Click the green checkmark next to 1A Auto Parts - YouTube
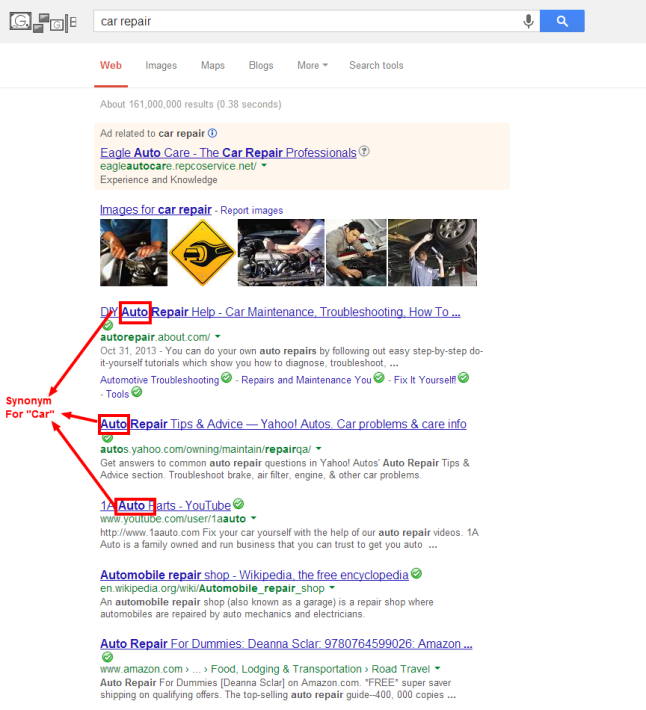The width and height of the screenshot is (646, 710). [x=238, y=504]
